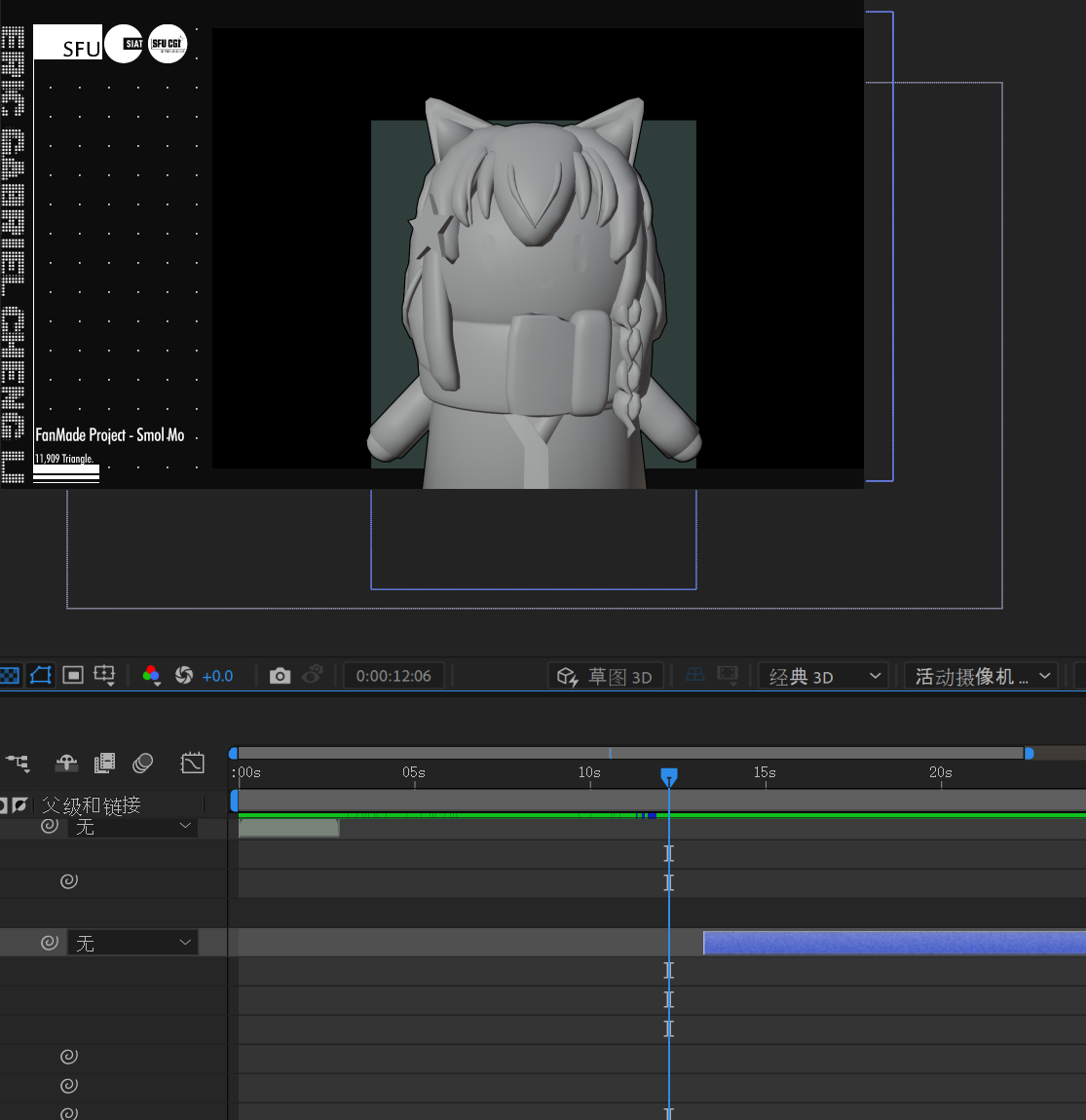Click the round SFU CGI logo
This screenshot has width=1086, height=1120.
click(x=168, y=44)
